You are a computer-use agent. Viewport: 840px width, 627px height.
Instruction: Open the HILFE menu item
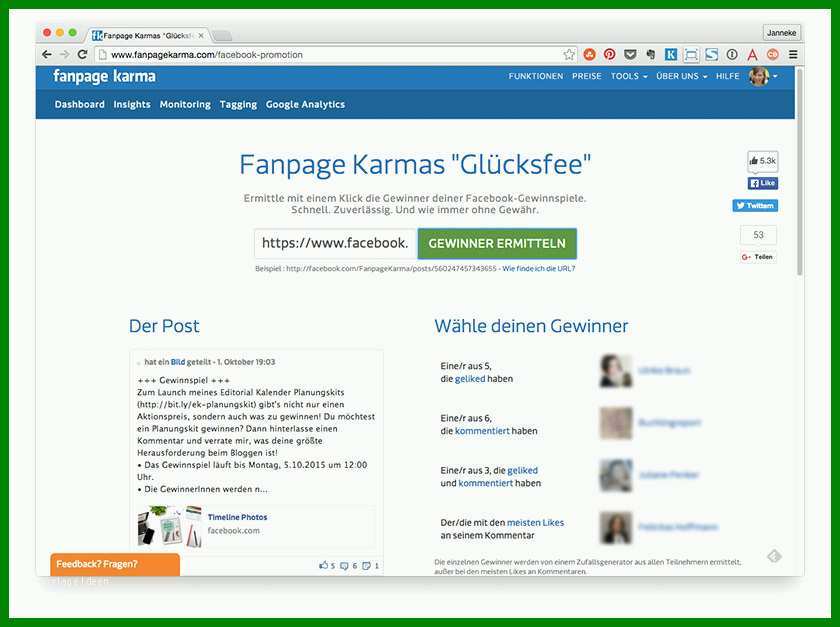click(x=728, y=76)
